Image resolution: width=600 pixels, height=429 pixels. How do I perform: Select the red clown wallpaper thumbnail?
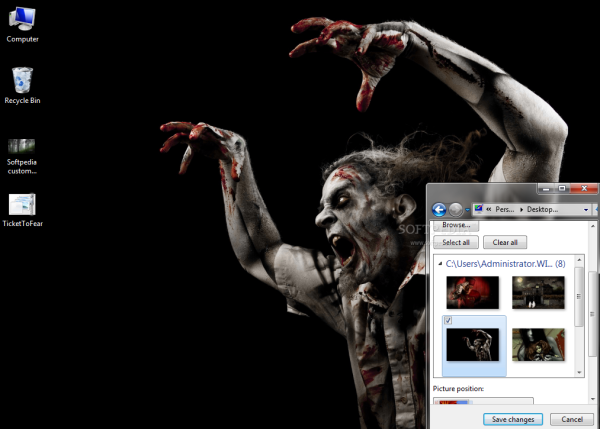point(471,292)
